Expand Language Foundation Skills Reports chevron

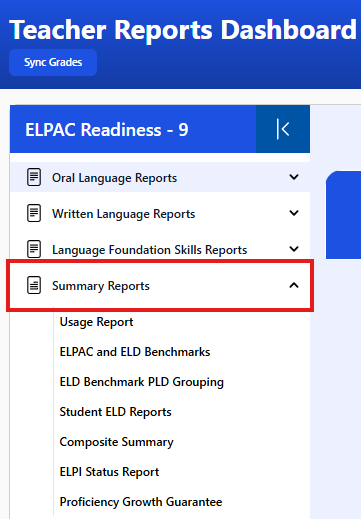click(294, 249)
